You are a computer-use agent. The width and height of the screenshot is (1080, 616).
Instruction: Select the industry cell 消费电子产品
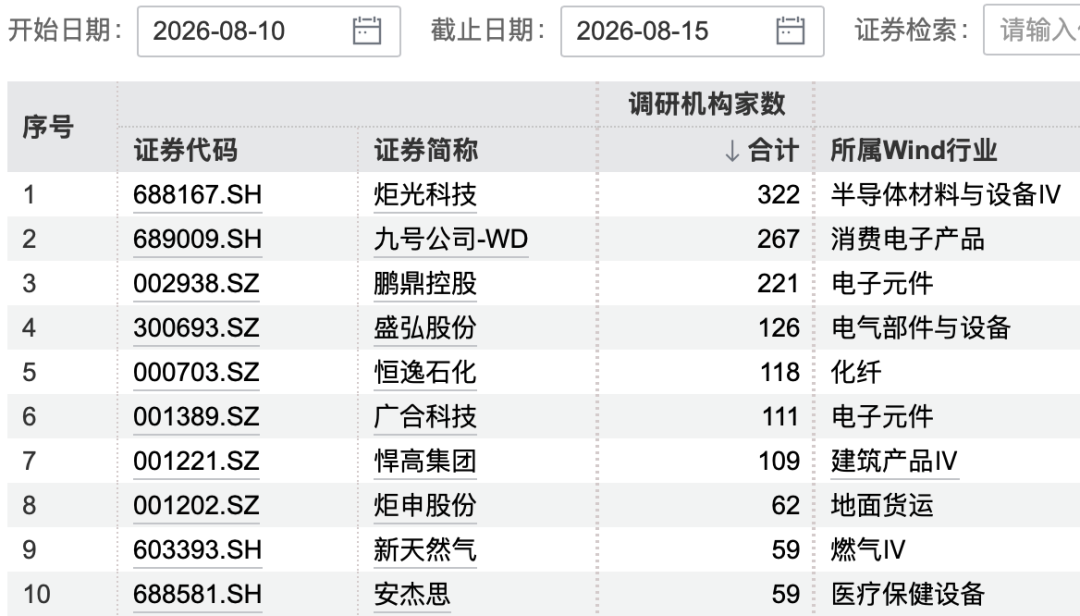pos(907,239)
